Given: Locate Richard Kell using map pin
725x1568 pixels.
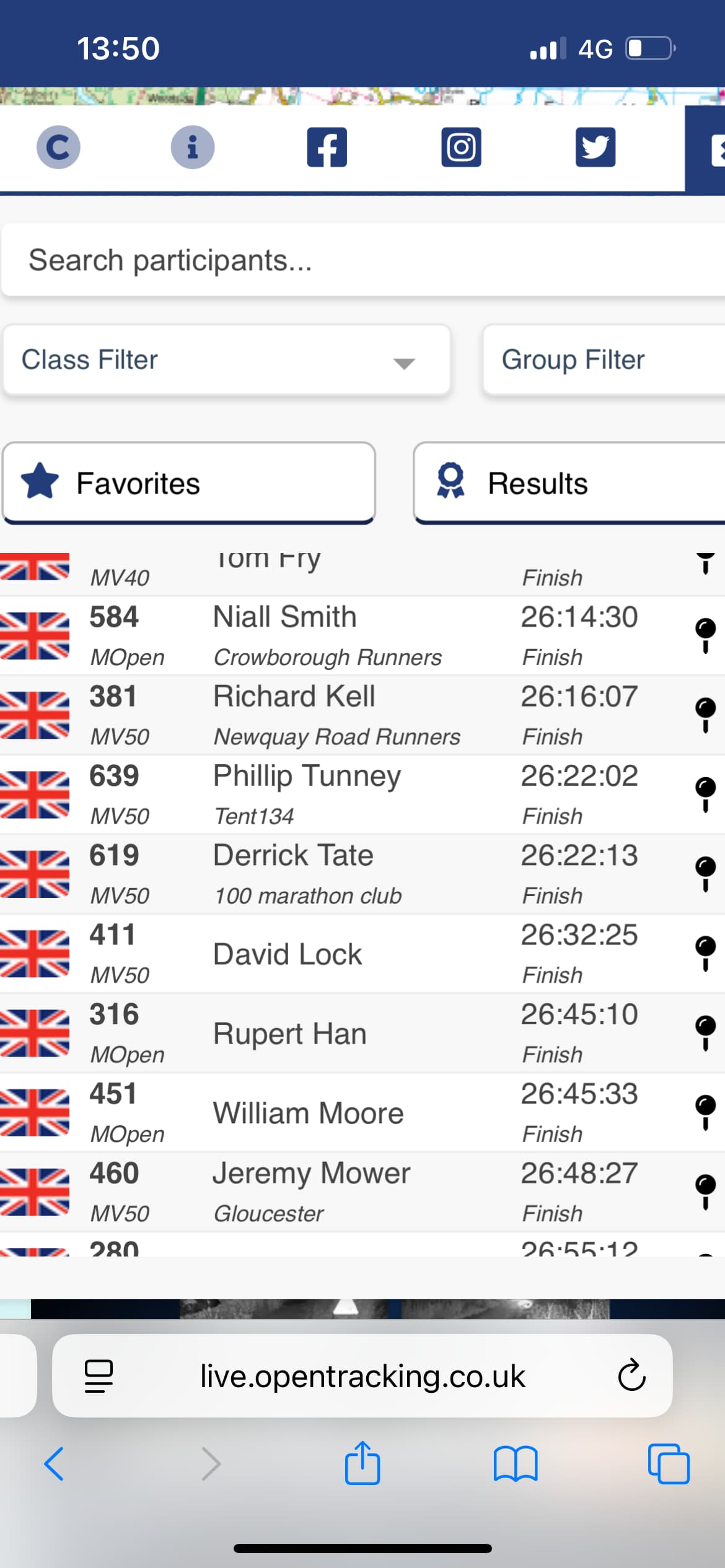Looking at the screenshot, I should [705, 715].
